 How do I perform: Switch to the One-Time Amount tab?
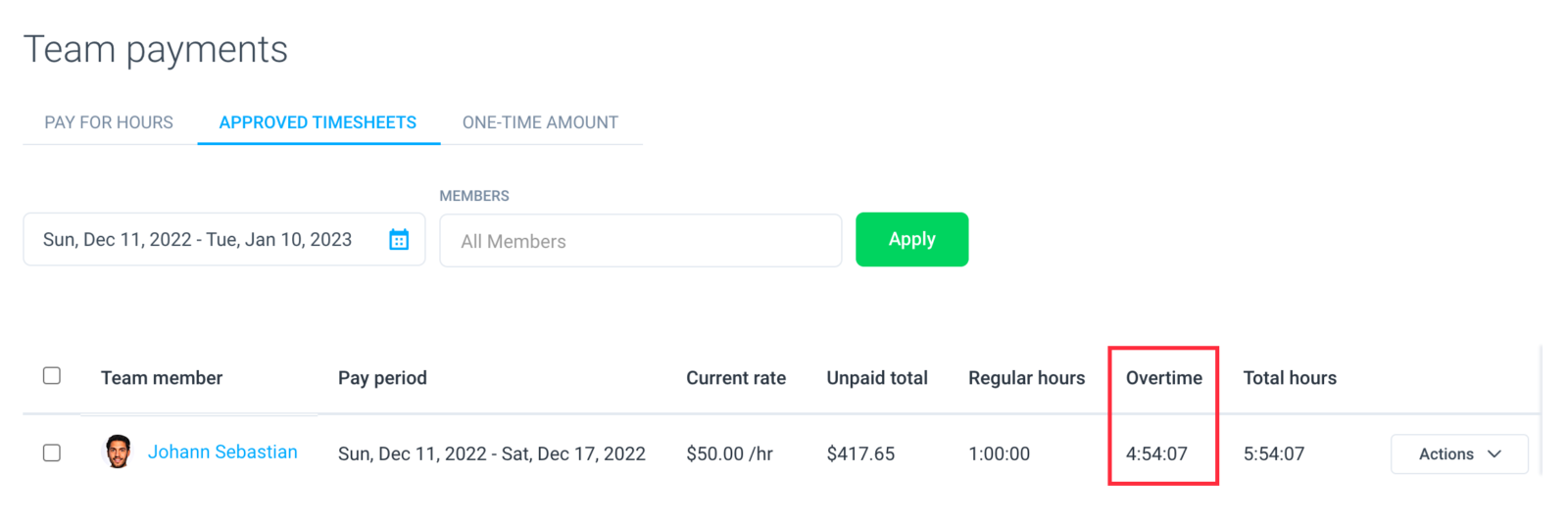pos(540,122)
